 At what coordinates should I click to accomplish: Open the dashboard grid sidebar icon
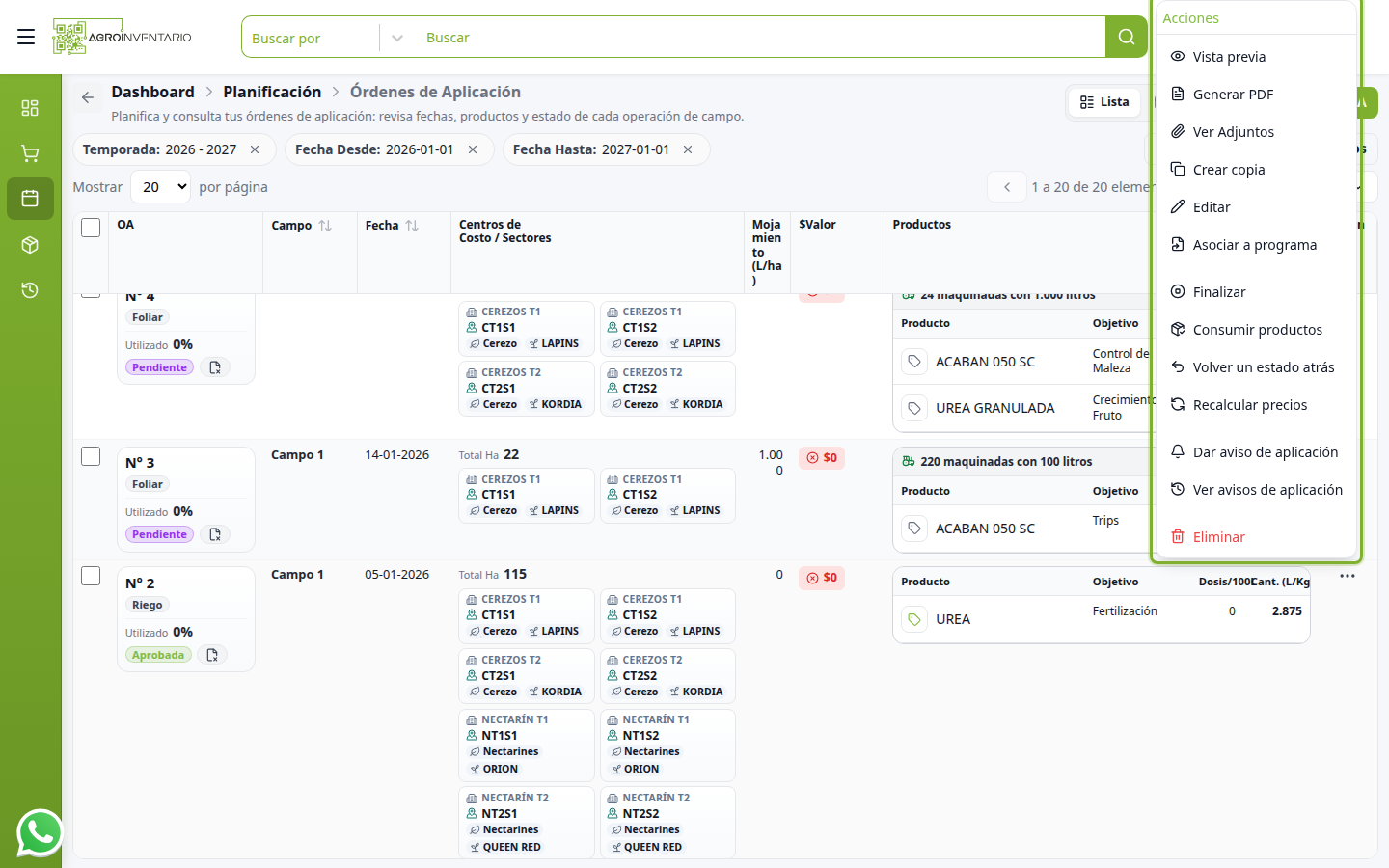[30, 108]
